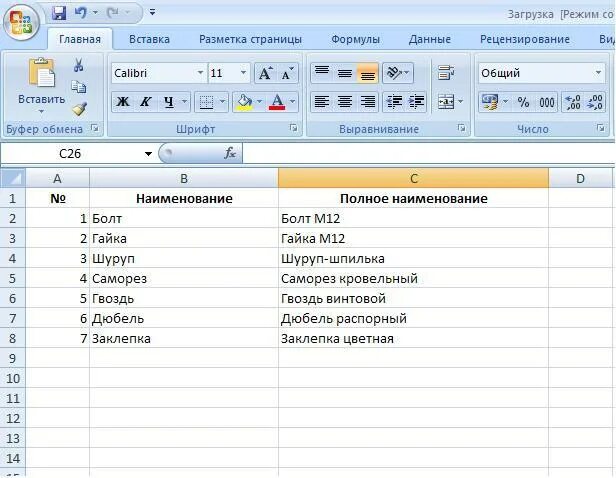
Task: Undo the last action
Action: click(80, 13)
